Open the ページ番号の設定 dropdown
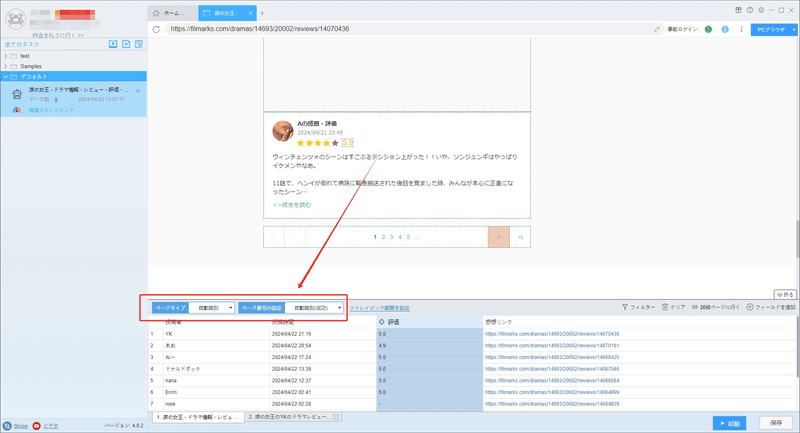800x433 pixels. [x=314, y=308]
